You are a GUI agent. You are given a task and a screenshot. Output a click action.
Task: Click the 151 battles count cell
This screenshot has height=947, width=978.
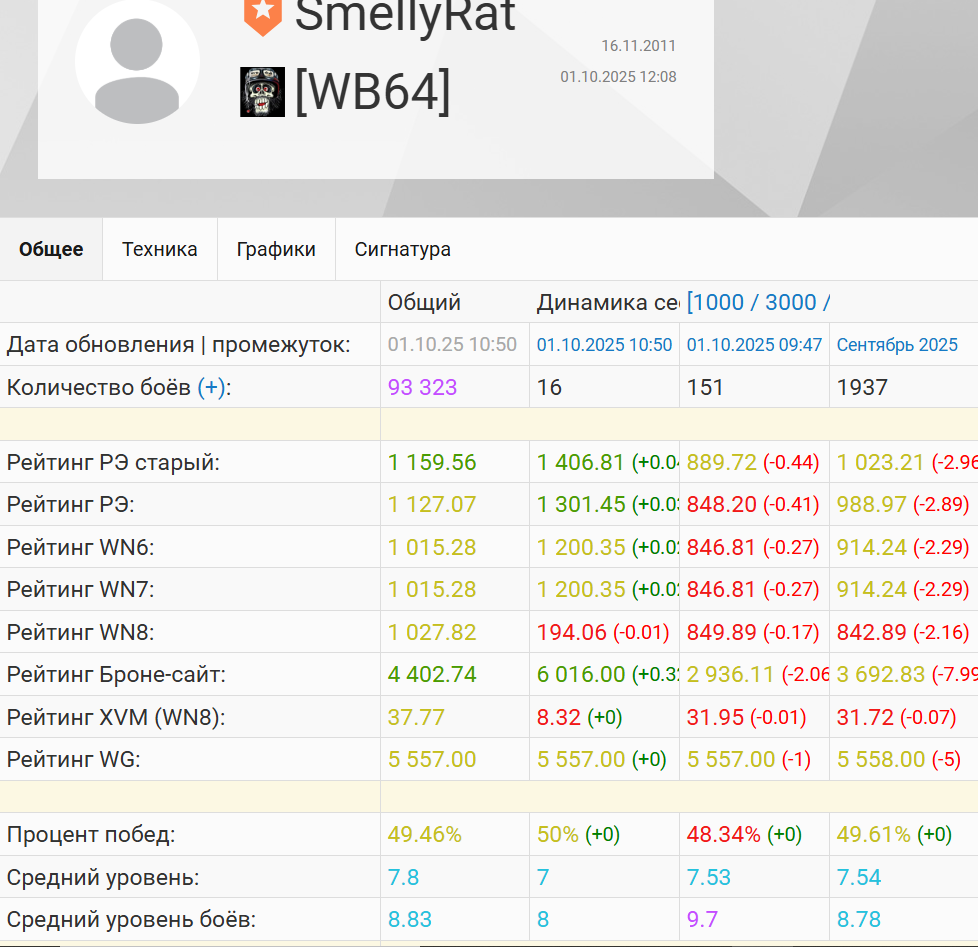[x=705, y=387]
